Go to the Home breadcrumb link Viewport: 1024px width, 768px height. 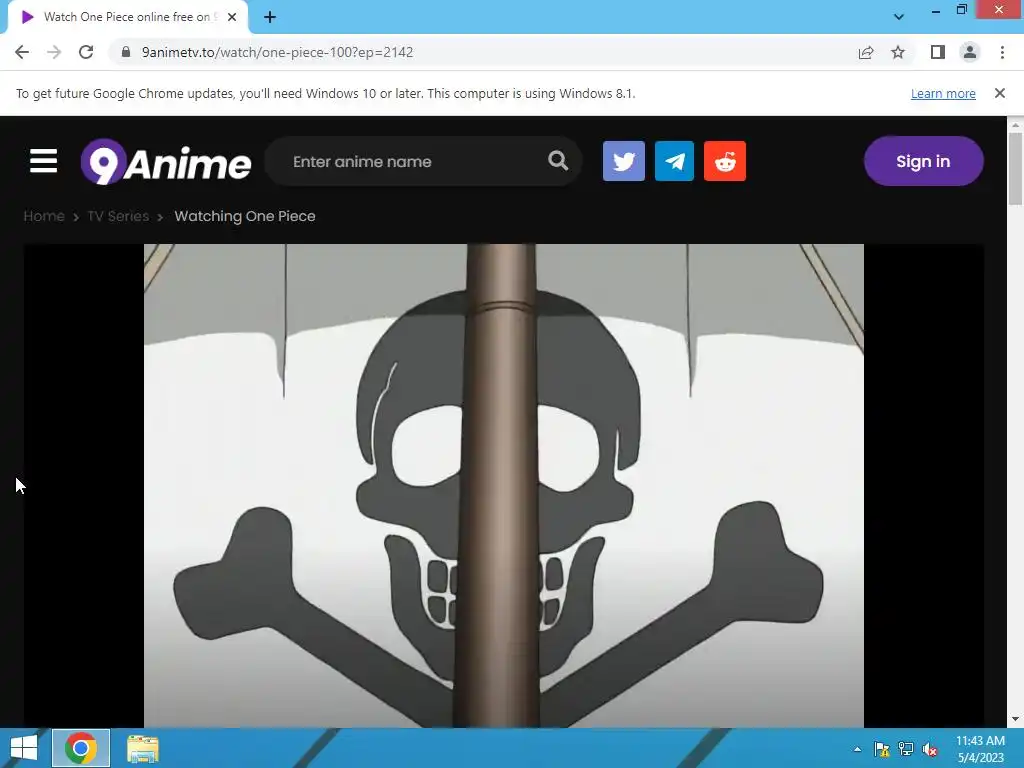point(44,216)
